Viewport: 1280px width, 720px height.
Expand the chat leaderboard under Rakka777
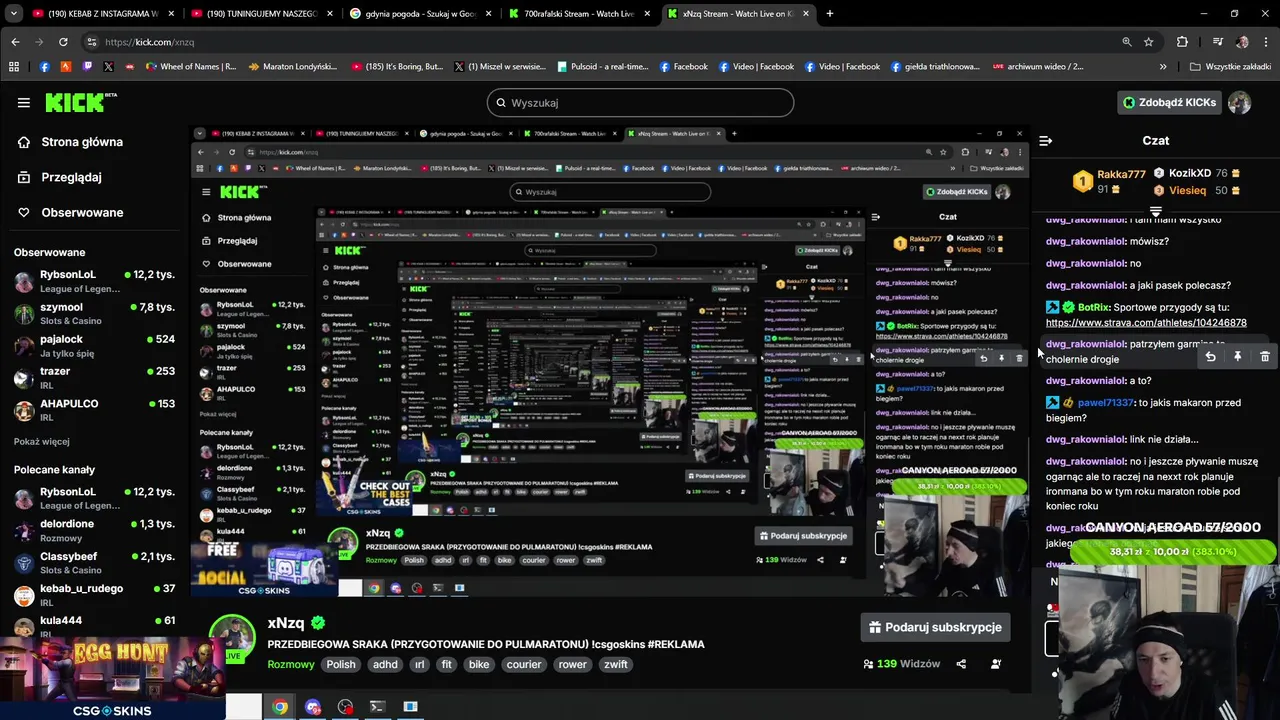point(1156,211)
